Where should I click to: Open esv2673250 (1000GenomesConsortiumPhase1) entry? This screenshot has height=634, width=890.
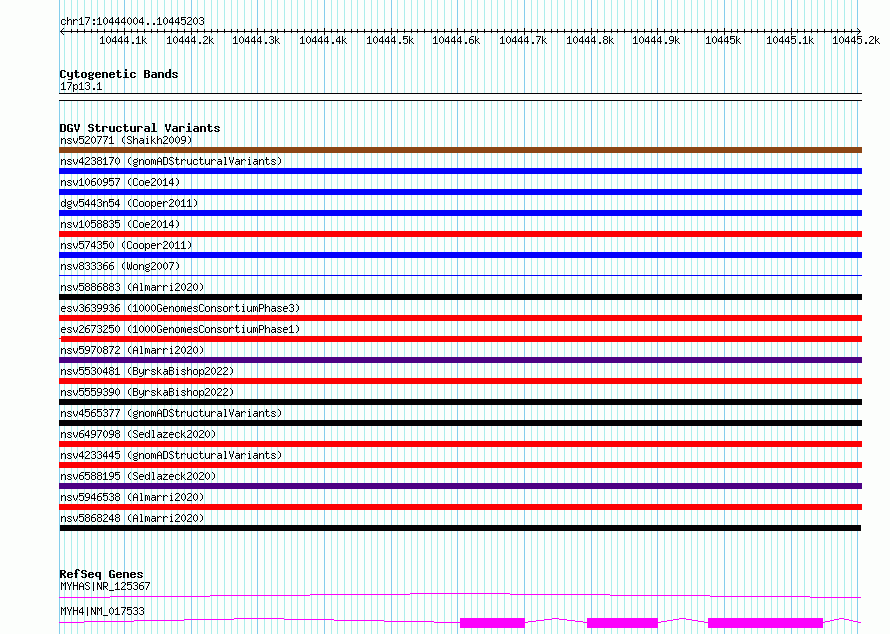tap(180, 329)
